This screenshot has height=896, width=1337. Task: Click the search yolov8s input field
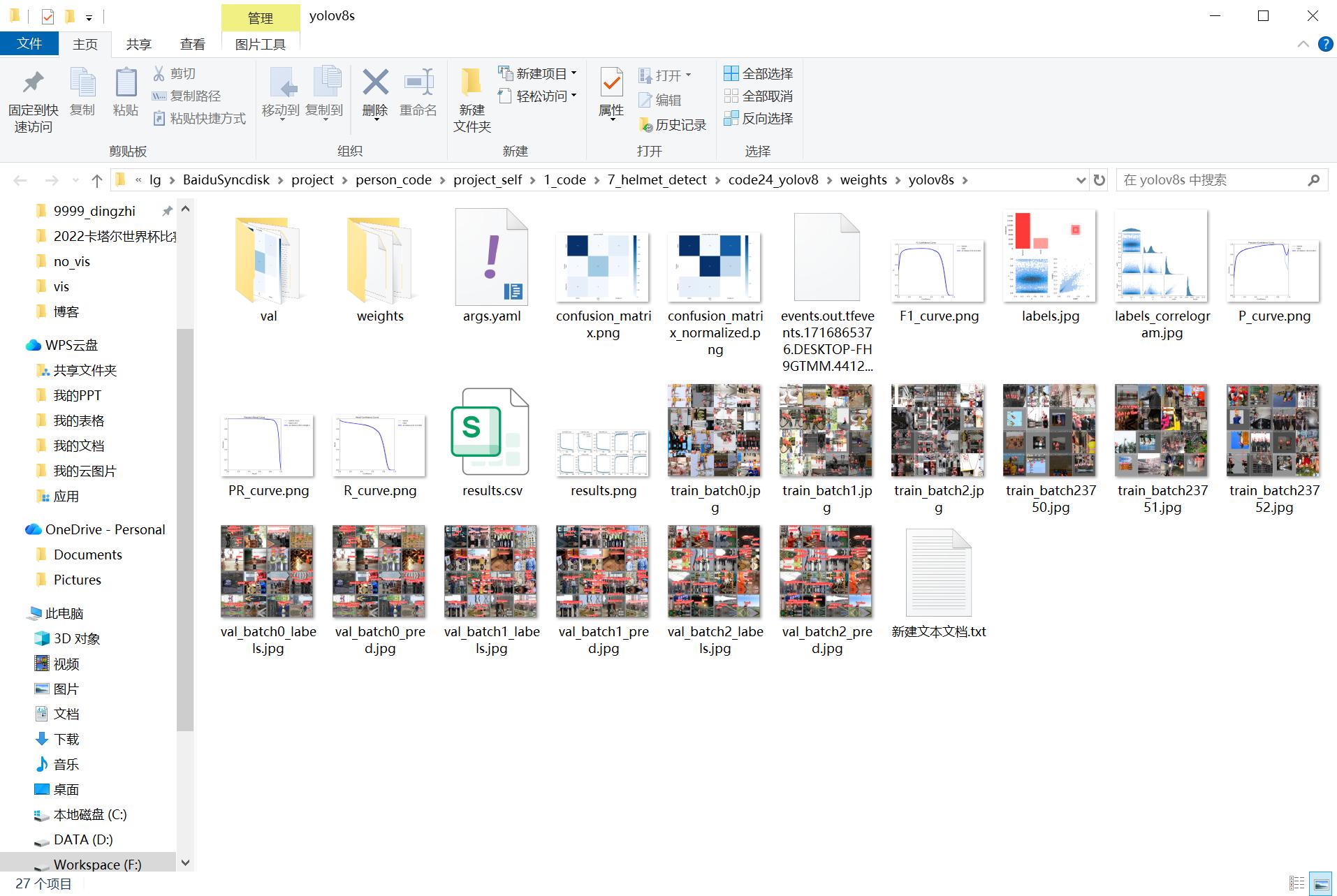point(1212,180)
